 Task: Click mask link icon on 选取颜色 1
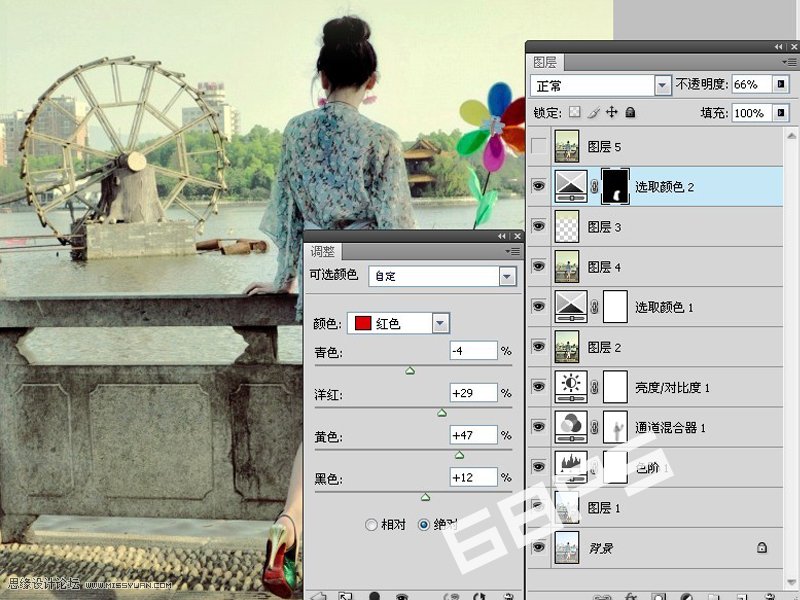[x=594, y=307]
